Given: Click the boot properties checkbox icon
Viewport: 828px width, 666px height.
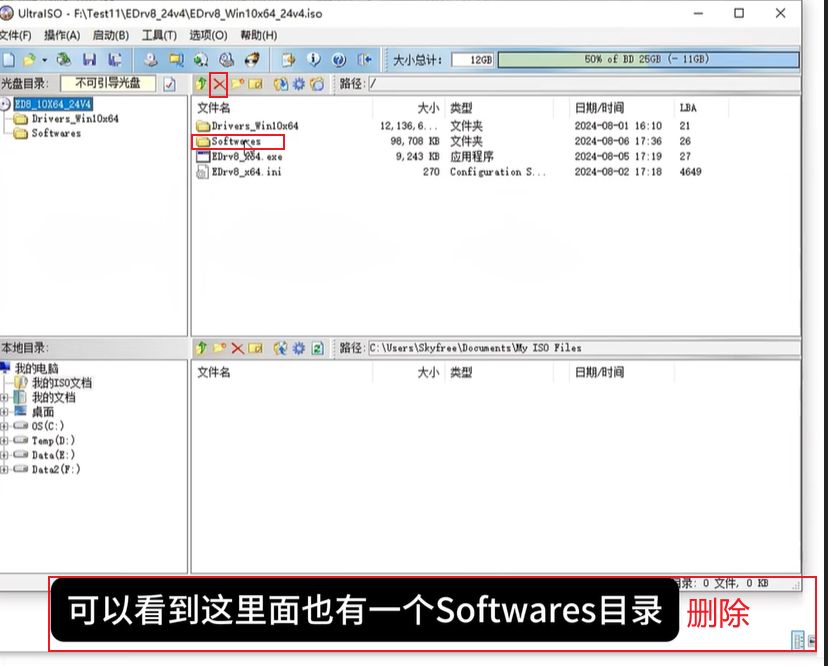Looking at the screenshot, I should (x=169, y=84).
